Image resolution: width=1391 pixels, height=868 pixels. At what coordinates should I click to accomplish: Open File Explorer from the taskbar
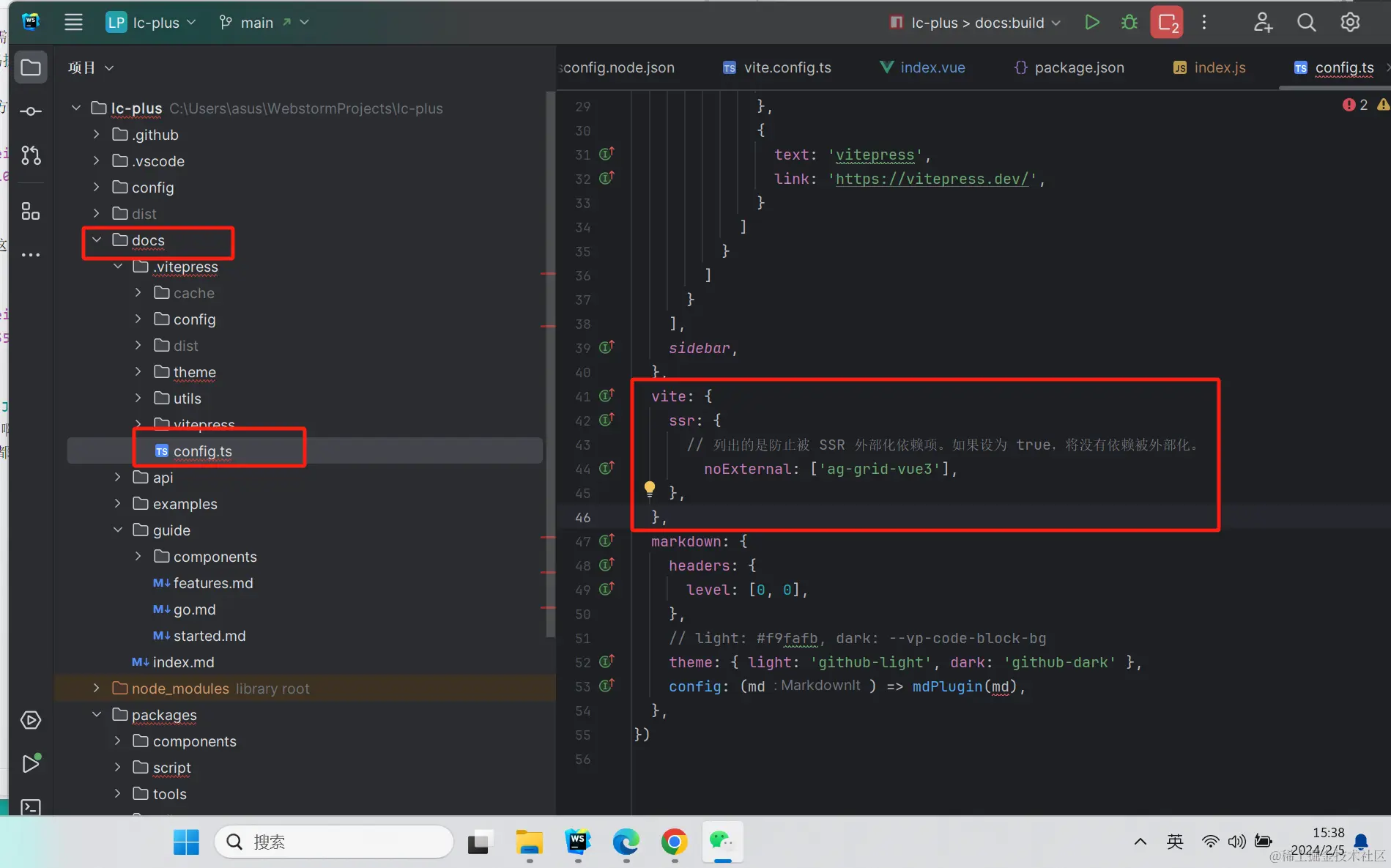(529, 842)
